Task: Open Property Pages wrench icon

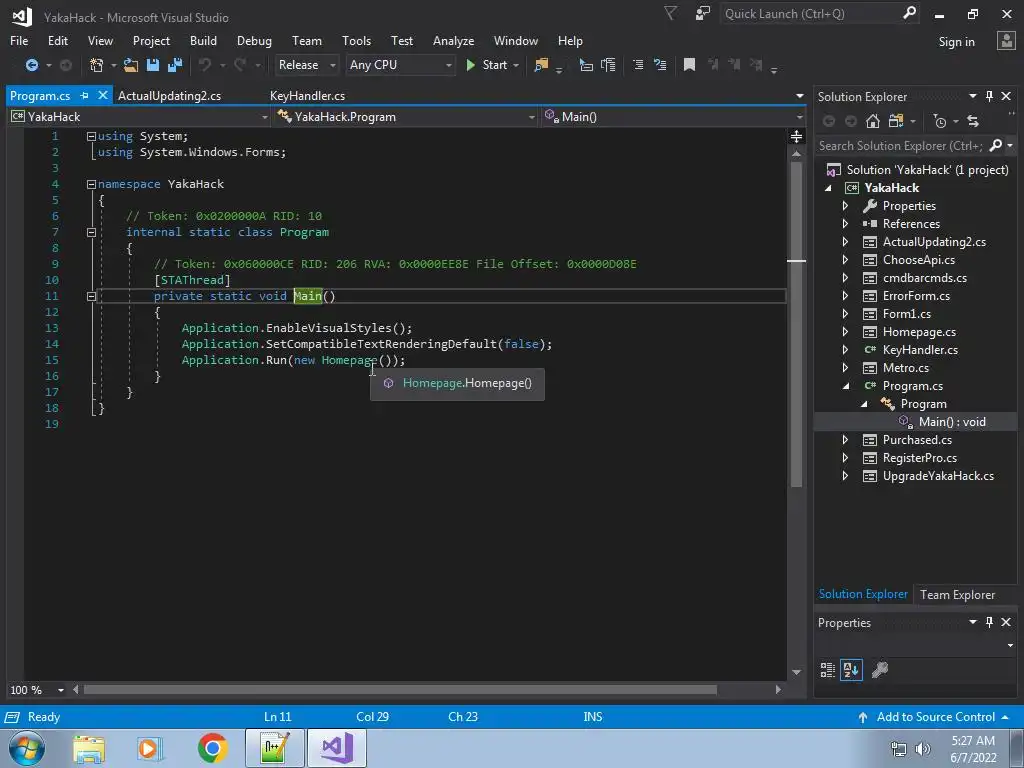Action: click(880, 669)
